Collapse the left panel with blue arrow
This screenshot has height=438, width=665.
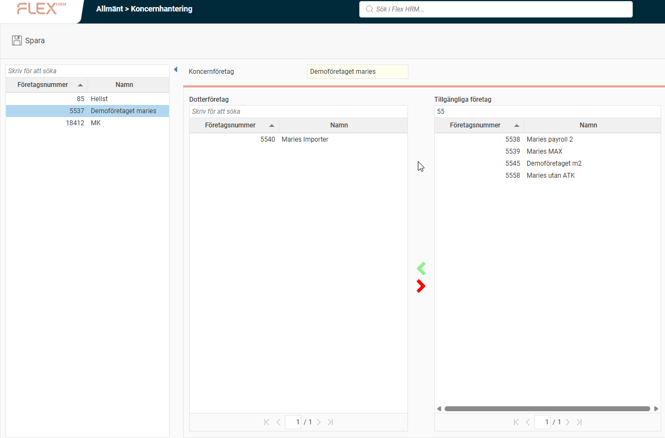[176, 70]
